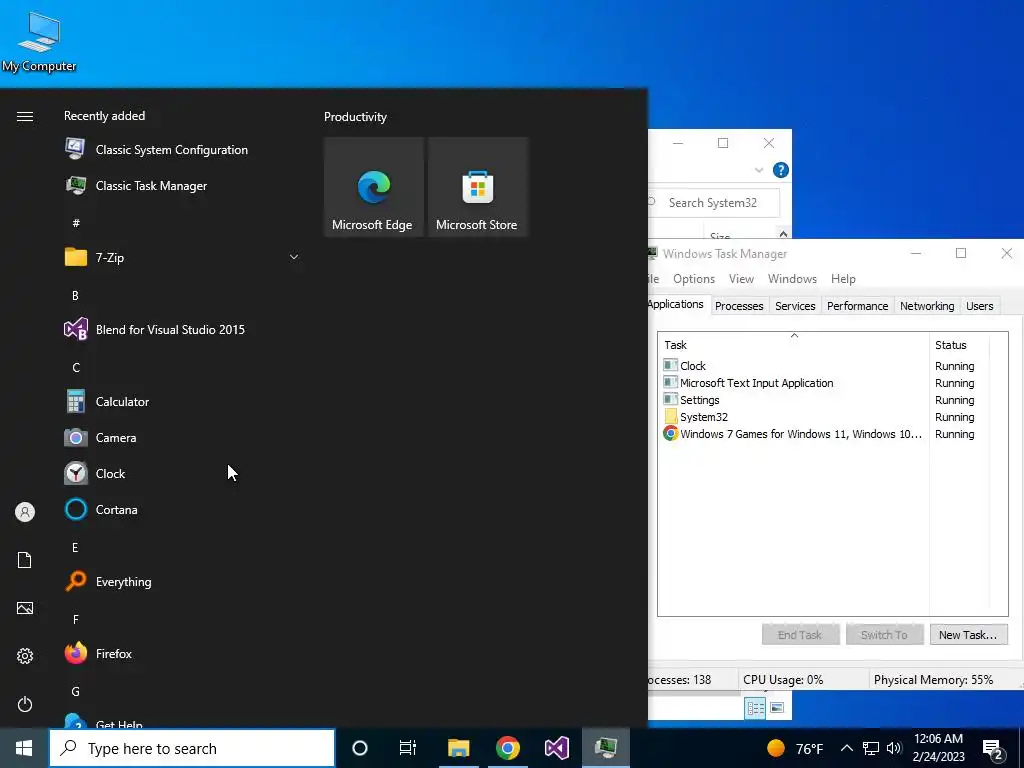Click the Cortana circle on the taskbar
This screenshot has height=768, width=1024.
pyautogui.click(x=360, y=748)
